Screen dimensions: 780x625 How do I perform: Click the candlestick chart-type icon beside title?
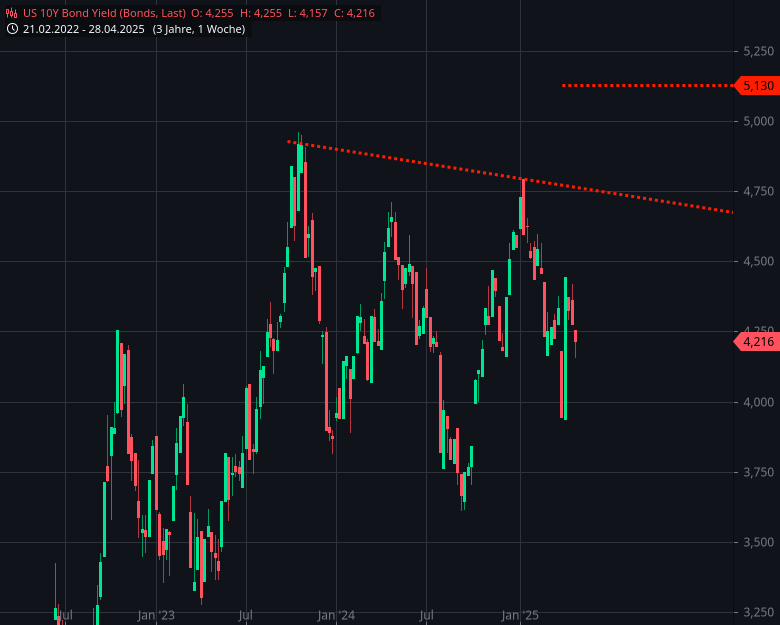[12, 13]
